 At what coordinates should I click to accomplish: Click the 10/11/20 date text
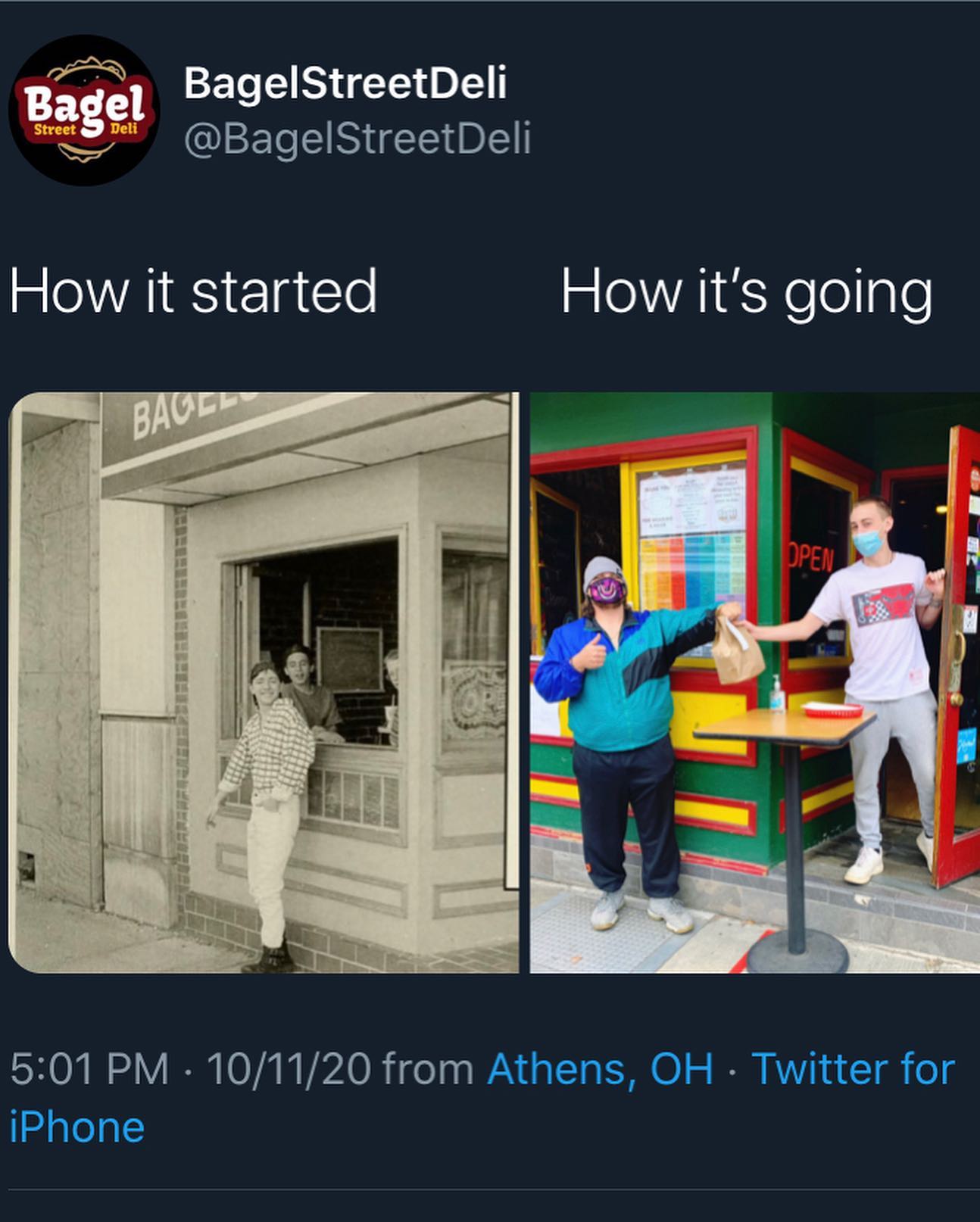pos(289,1068)
